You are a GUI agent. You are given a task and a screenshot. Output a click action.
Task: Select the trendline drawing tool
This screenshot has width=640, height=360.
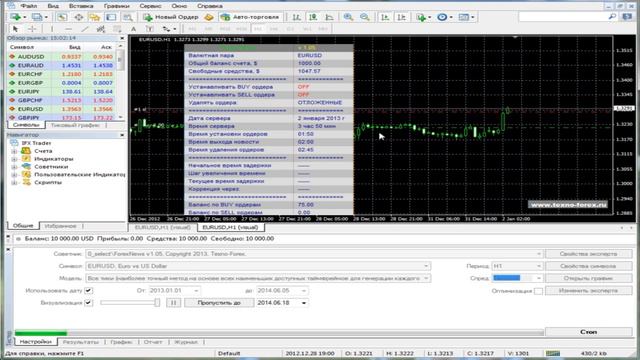pos(84,29)
